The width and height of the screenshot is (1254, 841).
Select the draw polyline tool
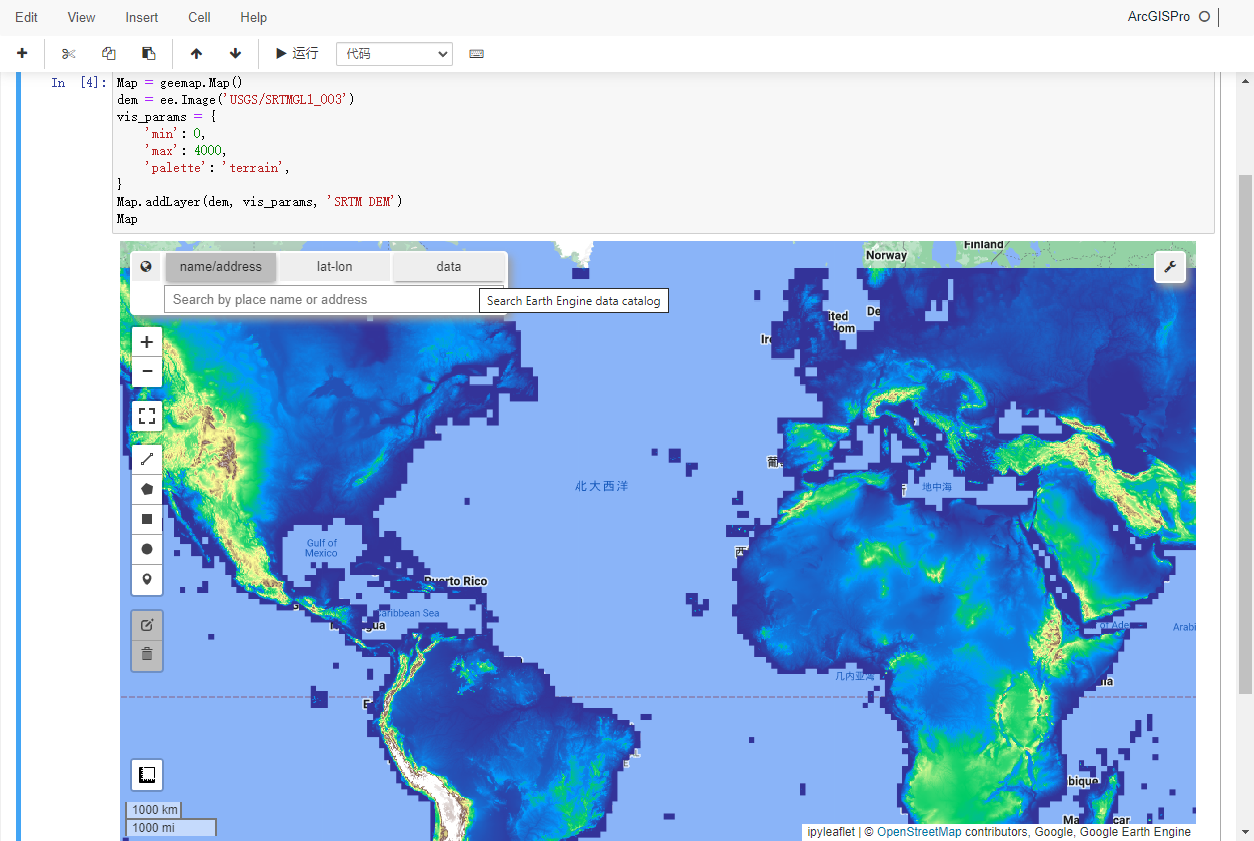click(146, 459)
